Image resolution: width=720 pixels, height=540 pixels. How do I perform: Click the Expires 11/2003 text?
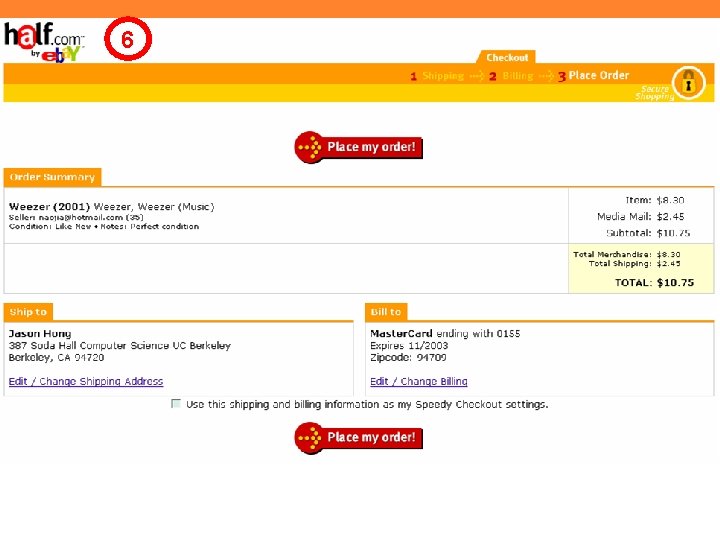click(409, 345)
